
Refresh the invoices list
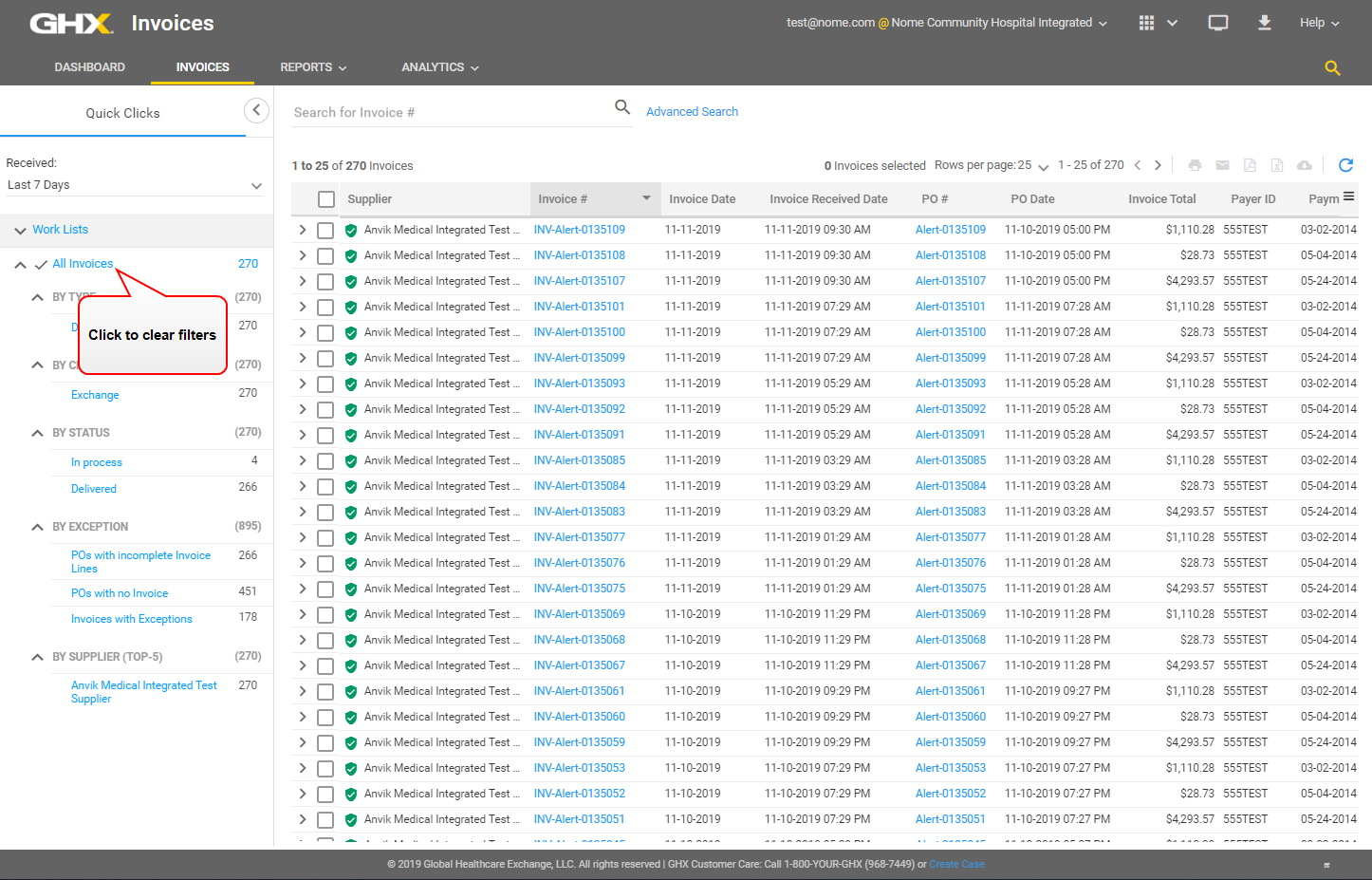coord(1345,164)
